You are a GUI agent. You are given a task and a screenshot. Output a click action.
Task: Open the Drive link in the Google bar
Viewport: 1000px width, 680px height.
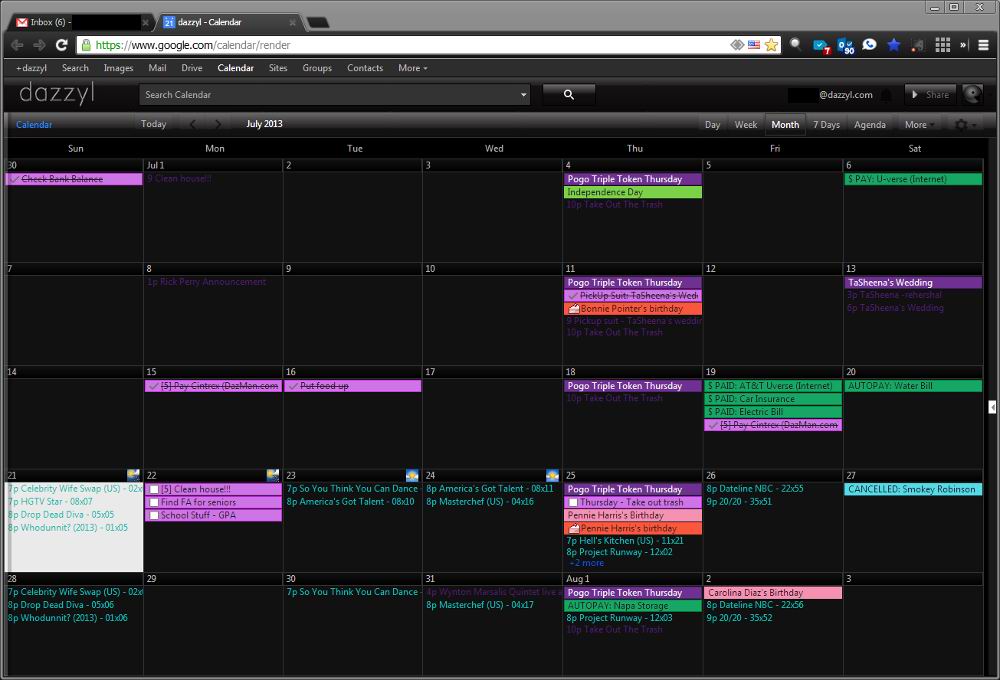pos(191,68)
